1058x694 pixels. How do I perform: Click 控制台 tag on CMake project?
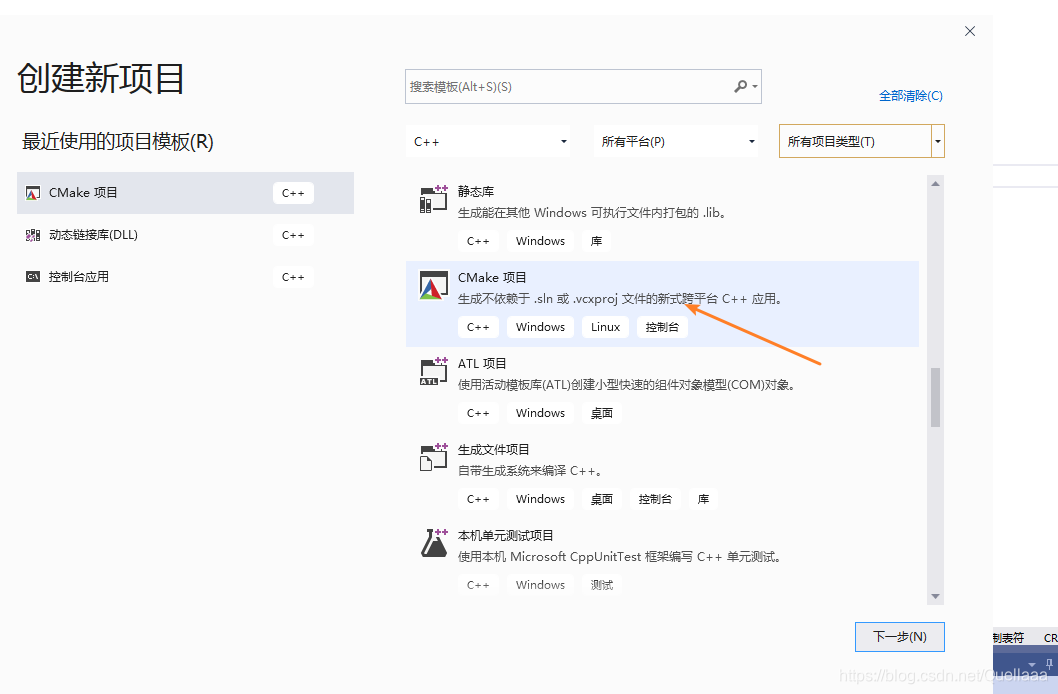coord(662,327)
